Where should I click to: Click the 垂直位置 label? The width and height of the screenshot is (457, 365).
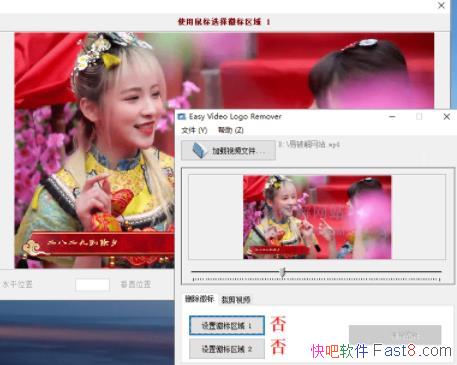pos(135,284)
